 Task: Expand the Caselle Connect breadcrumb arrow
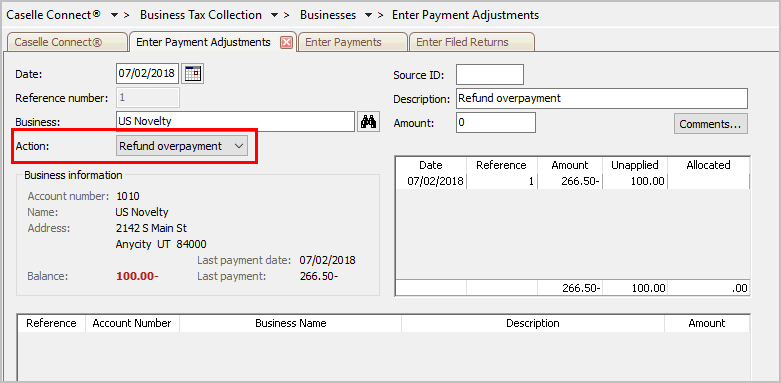click(x=114, y=15)
